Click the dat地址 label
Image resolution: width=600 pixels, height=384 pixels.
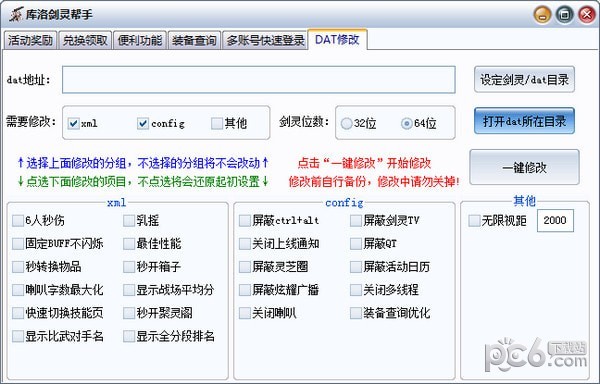(x=29, y=80)
